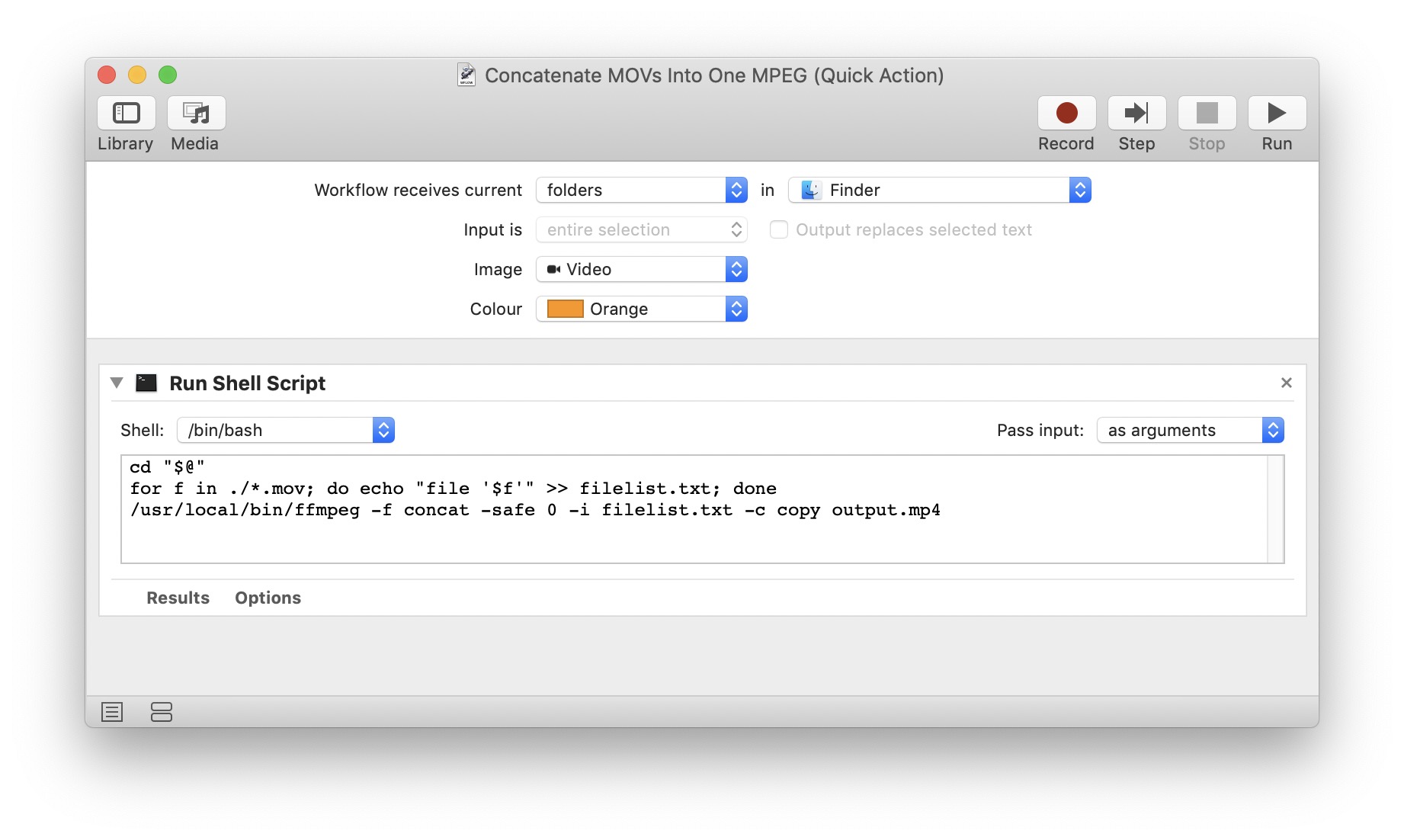
Task: Click the Record button to record actions
Action: 1066,112
